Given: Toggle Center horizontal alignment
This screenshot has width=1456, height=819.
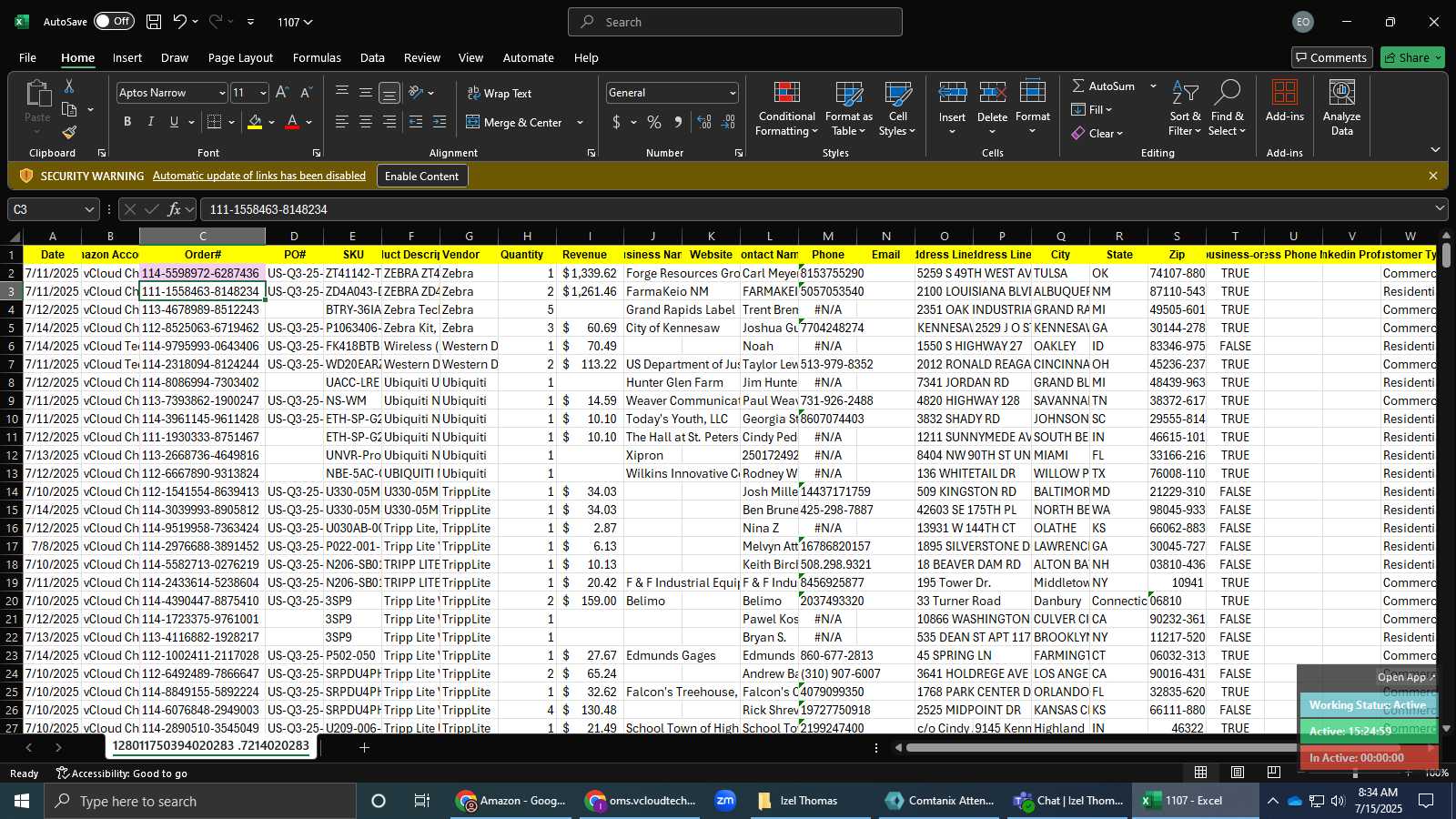Looking at the screenshot, I should tap(366, 122).
